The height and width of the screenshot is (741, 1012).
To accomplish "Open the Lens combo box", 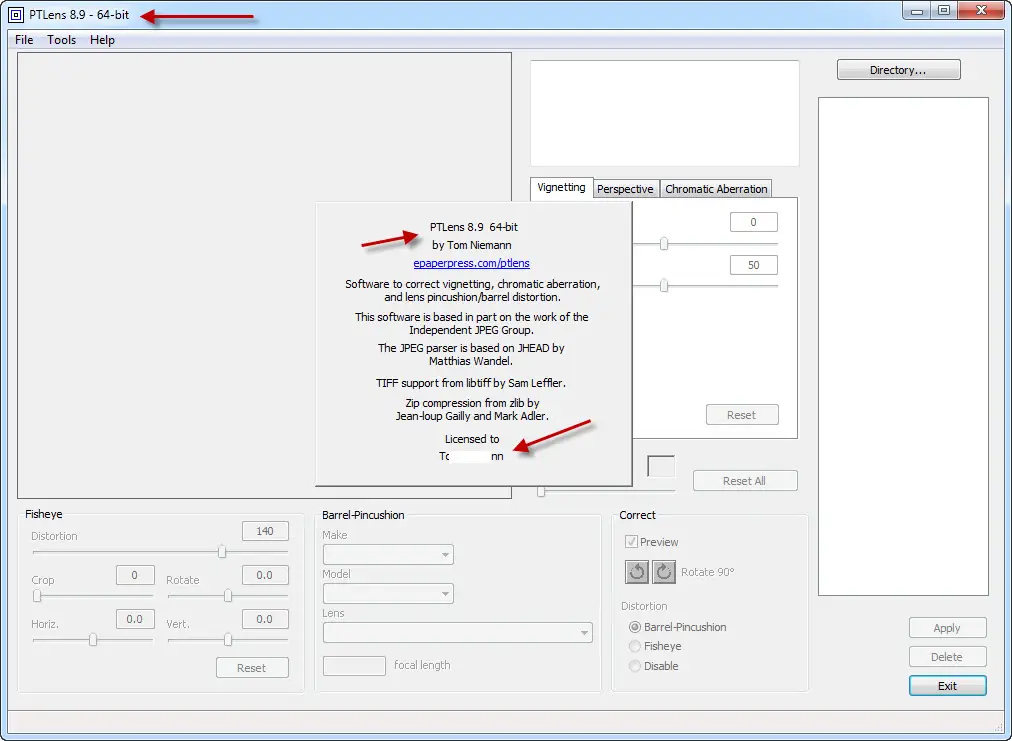I will 458,633.
